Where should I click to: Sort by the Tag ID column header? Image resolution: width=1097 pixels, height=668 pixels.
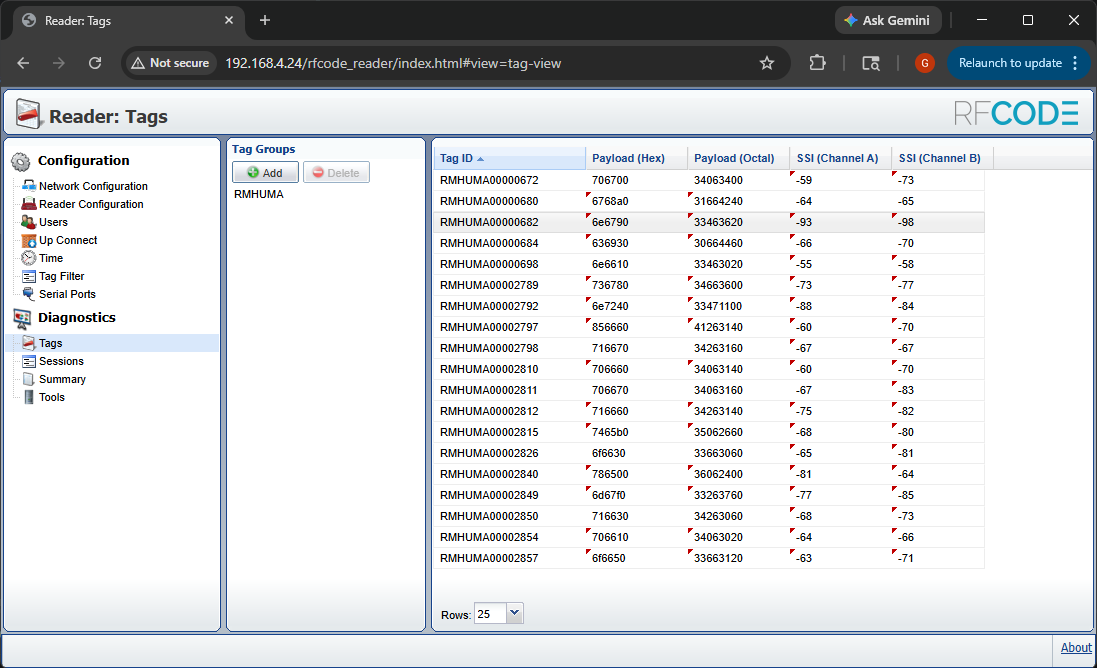tap(457, 158)
